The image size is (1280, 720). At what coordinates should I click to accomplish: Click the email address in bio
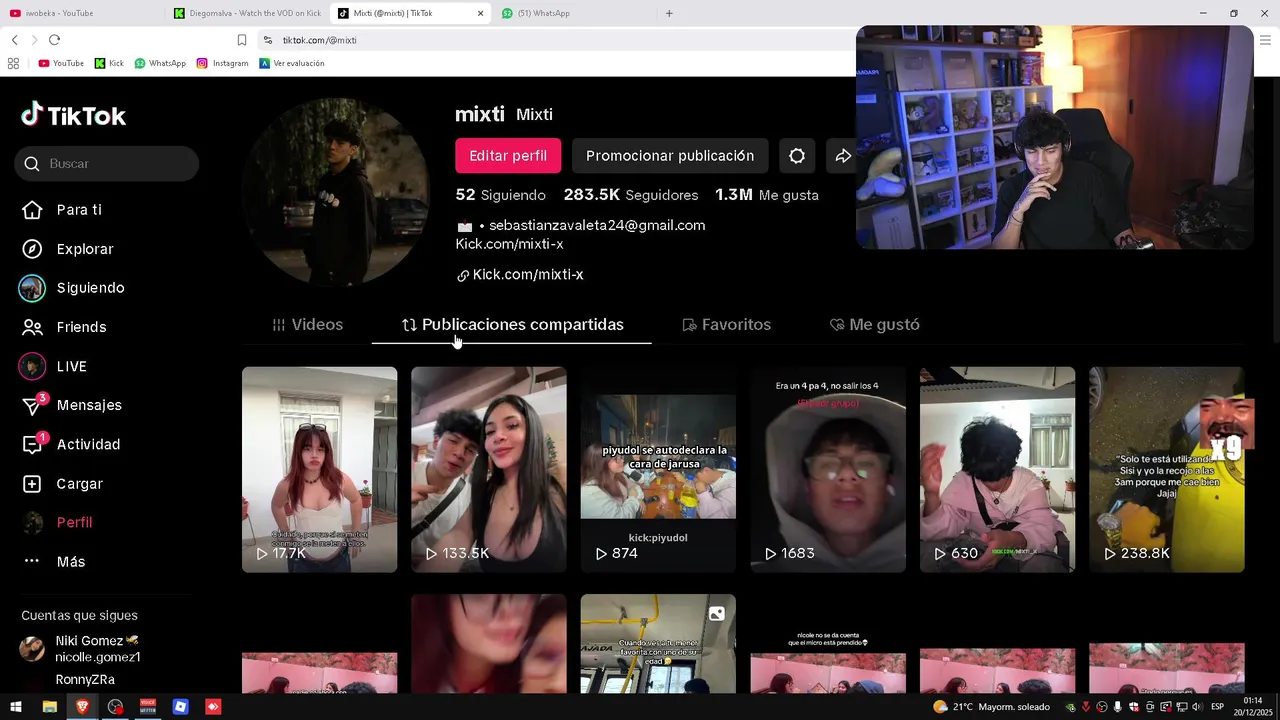597,226
